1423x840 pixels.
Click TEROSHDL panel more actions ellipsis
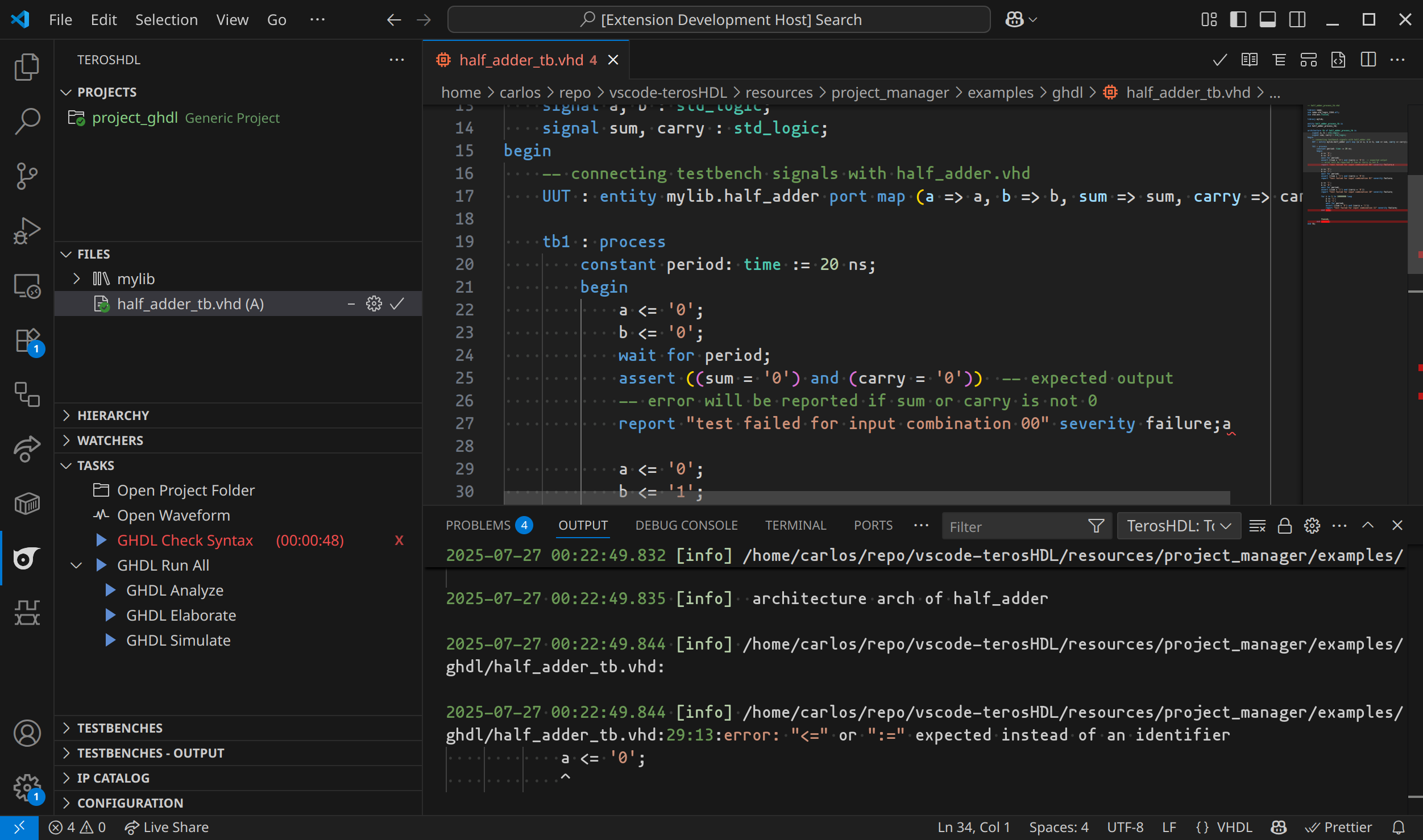coord(396,60)
